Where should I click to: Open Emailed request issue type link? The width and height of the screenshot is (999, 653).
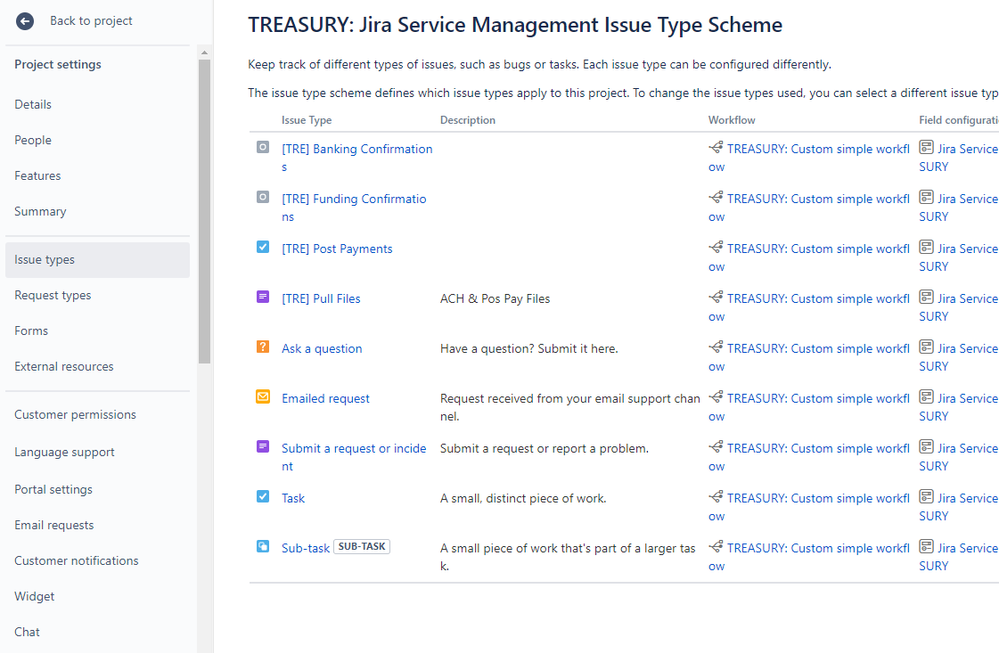[x=326, y=399]
